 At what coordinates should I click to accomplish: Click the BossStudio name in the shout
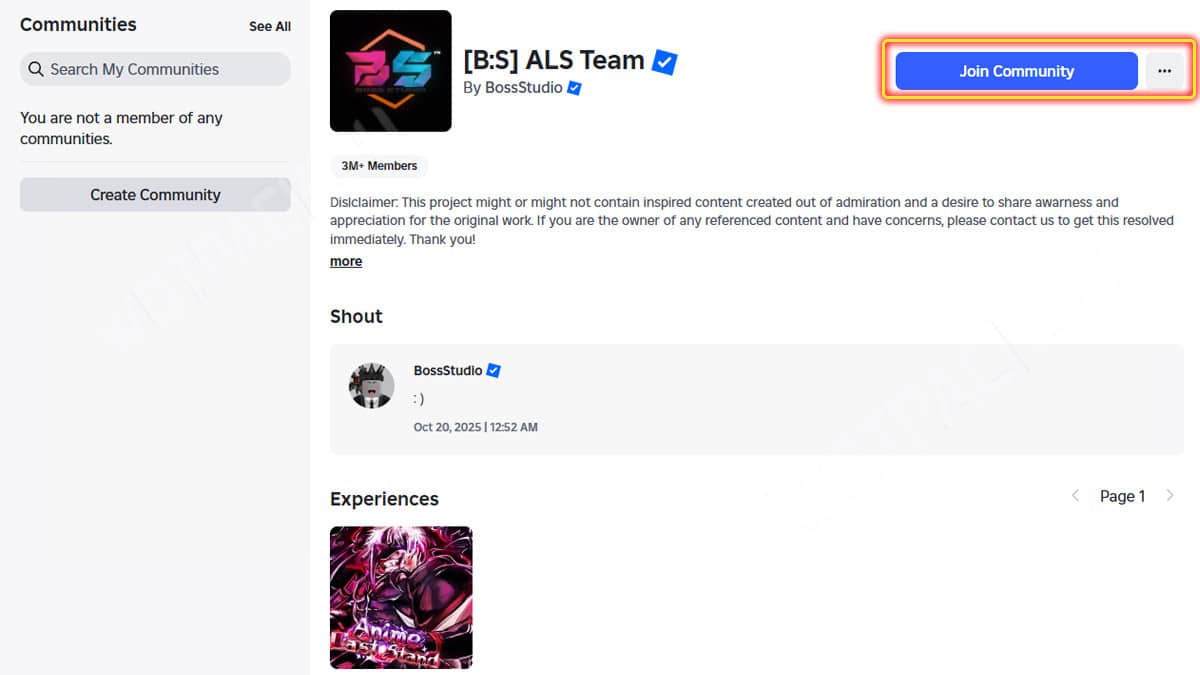(448, 371)
